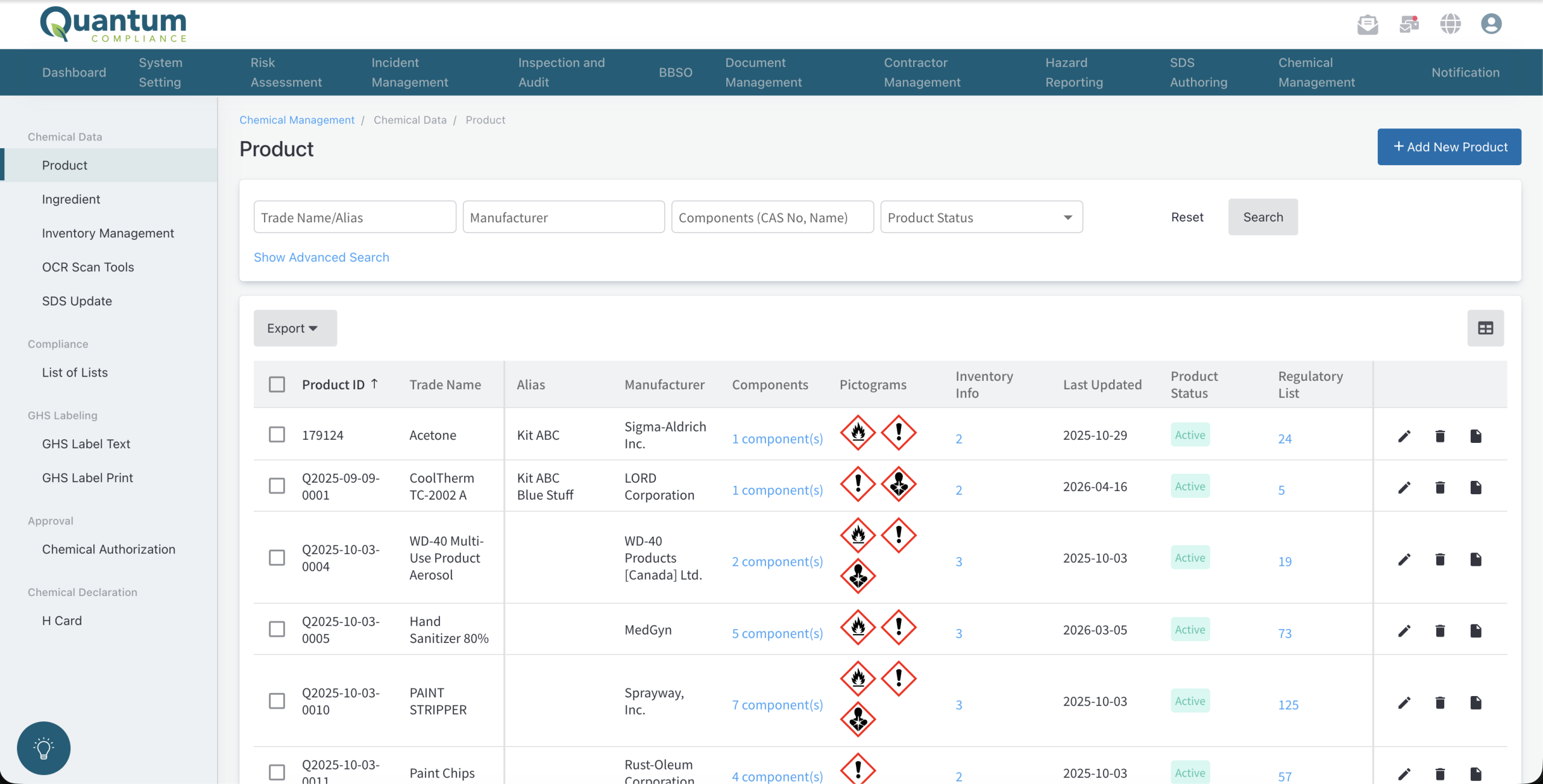Edit the Hand Sanitizer 80% row
Screen dimensions: 1543x784
pos(1404,630)
